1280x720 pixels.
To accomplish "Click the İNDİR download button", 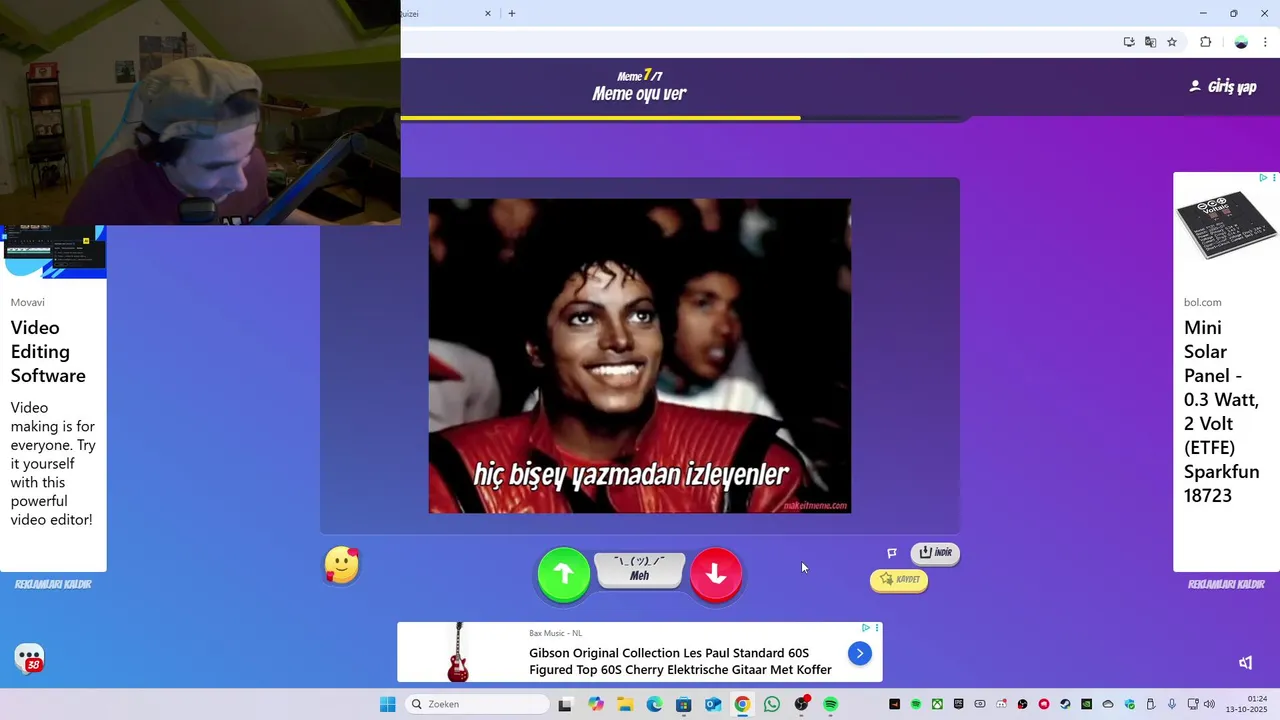I will (x=935, y=553).
